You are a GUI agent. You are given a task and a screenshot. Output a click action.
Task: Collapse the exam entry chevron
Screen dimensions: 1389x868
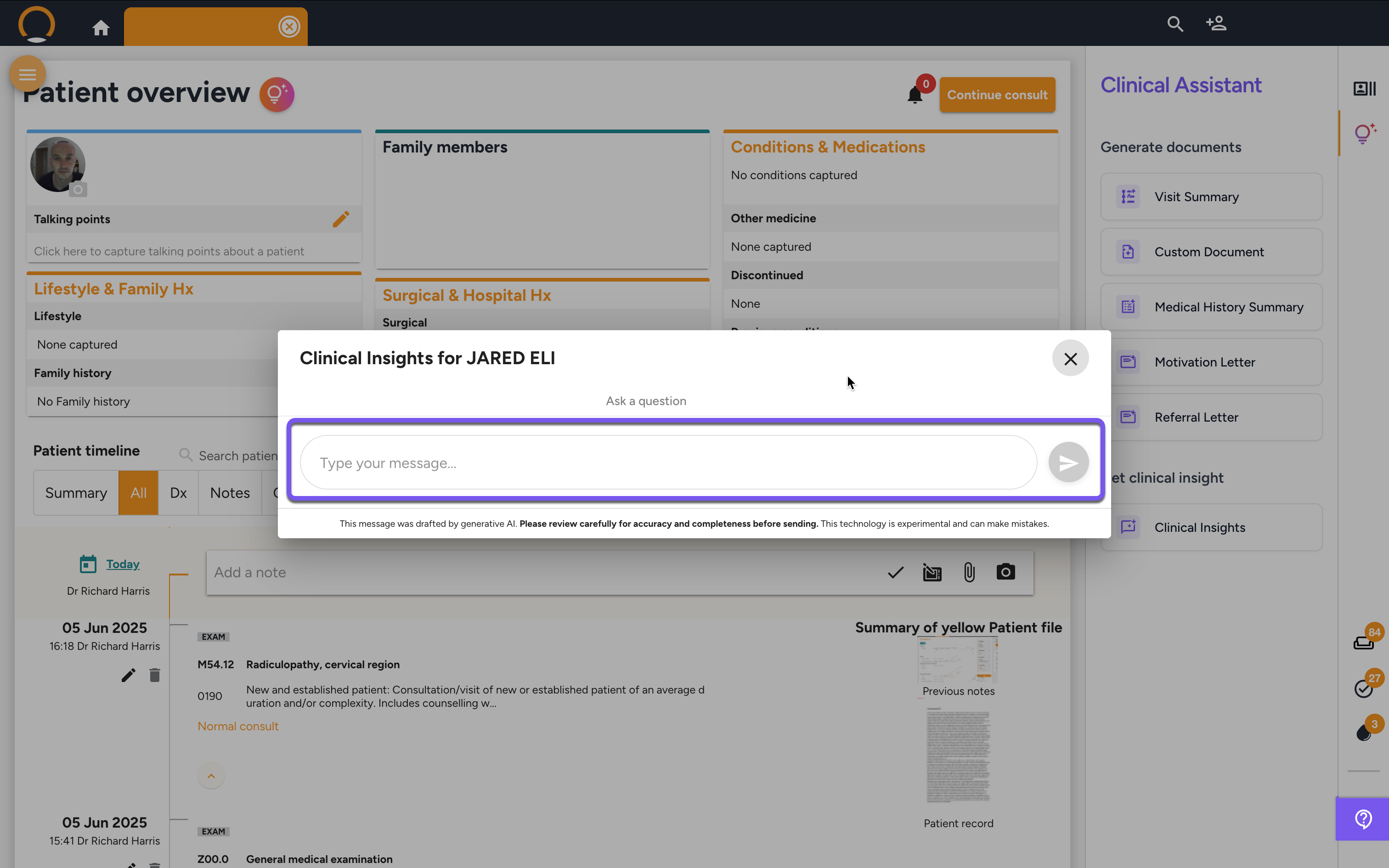coord(211,776)
